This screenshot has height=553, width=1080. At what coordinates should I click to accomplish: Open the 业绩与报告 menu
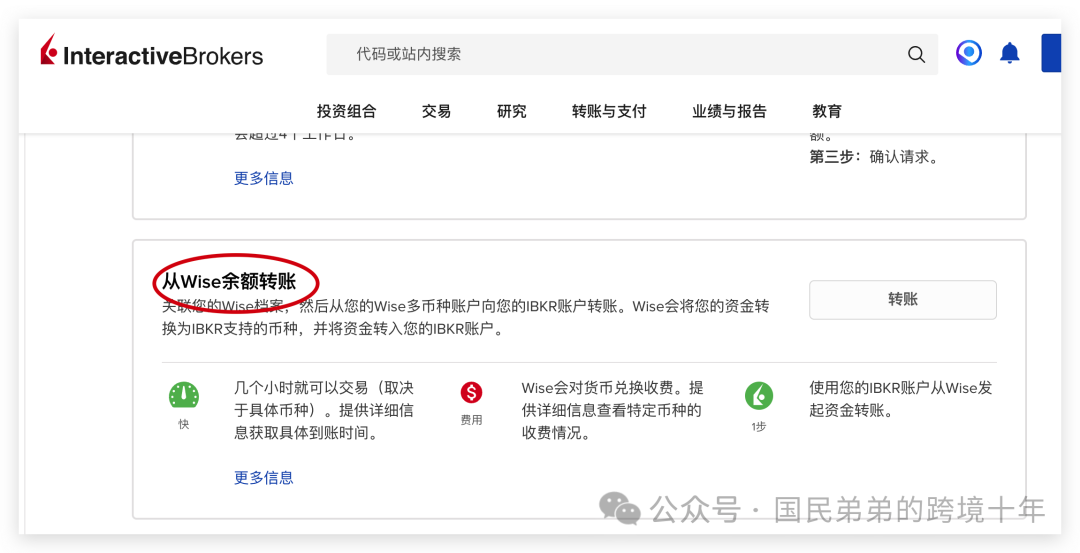tap(729, 112)
